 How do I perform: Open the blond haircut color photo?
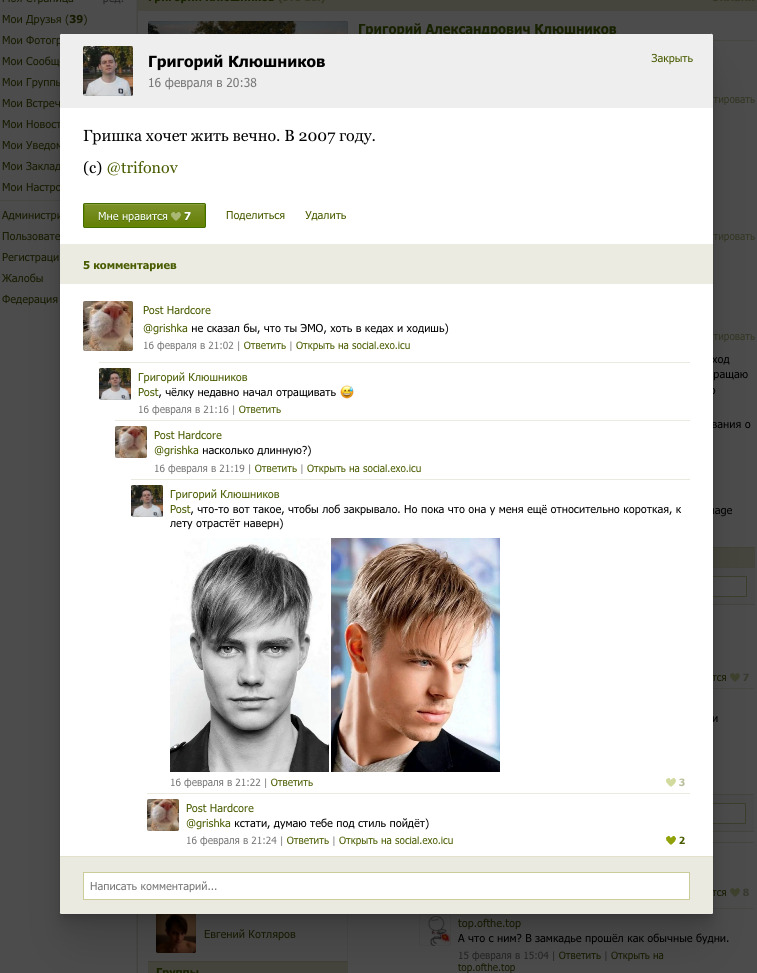pyautogui.click(x=415, y=655)
